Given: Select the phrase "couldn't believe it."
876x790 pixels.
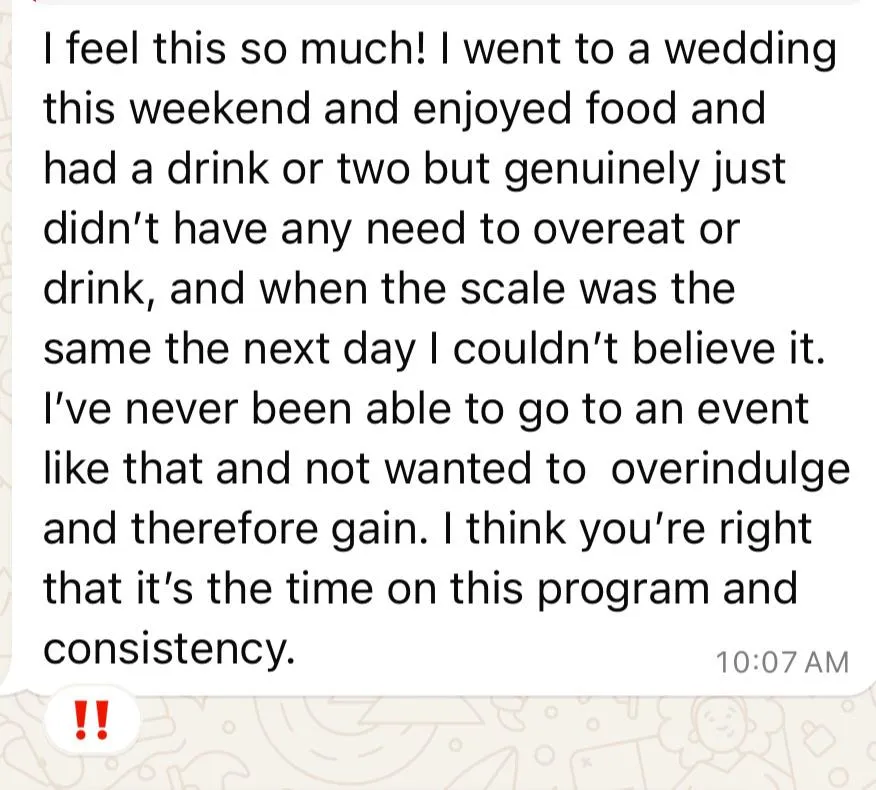Looking at the screenshot, I should (x=639, y=349).
